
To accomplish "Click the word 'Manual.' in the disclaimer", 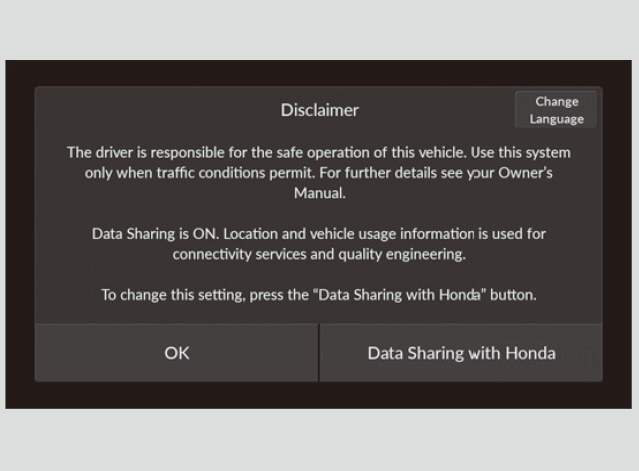I will [320, 193].
